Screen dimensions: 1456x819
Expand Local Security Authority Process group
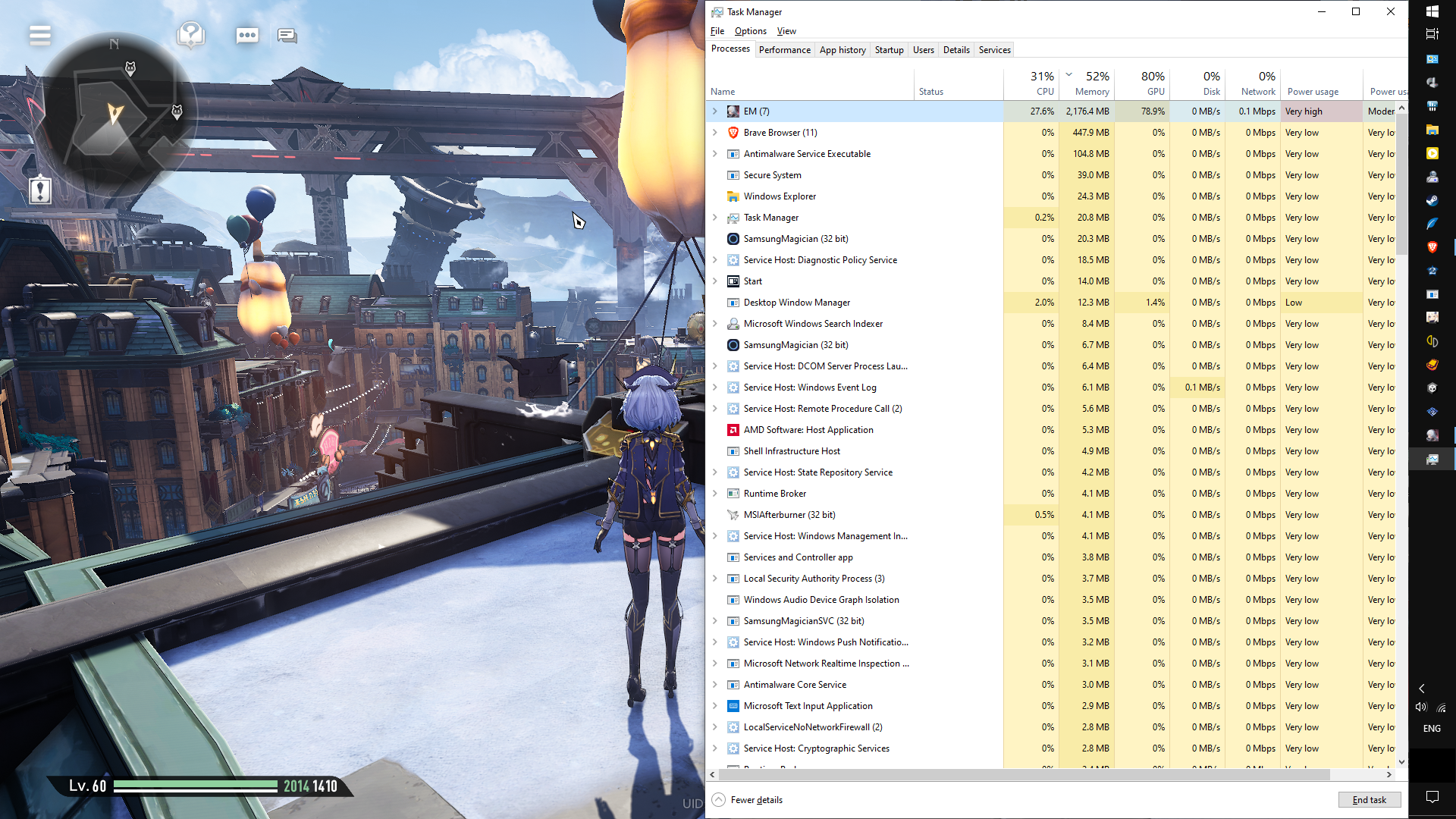click(714, 579)
